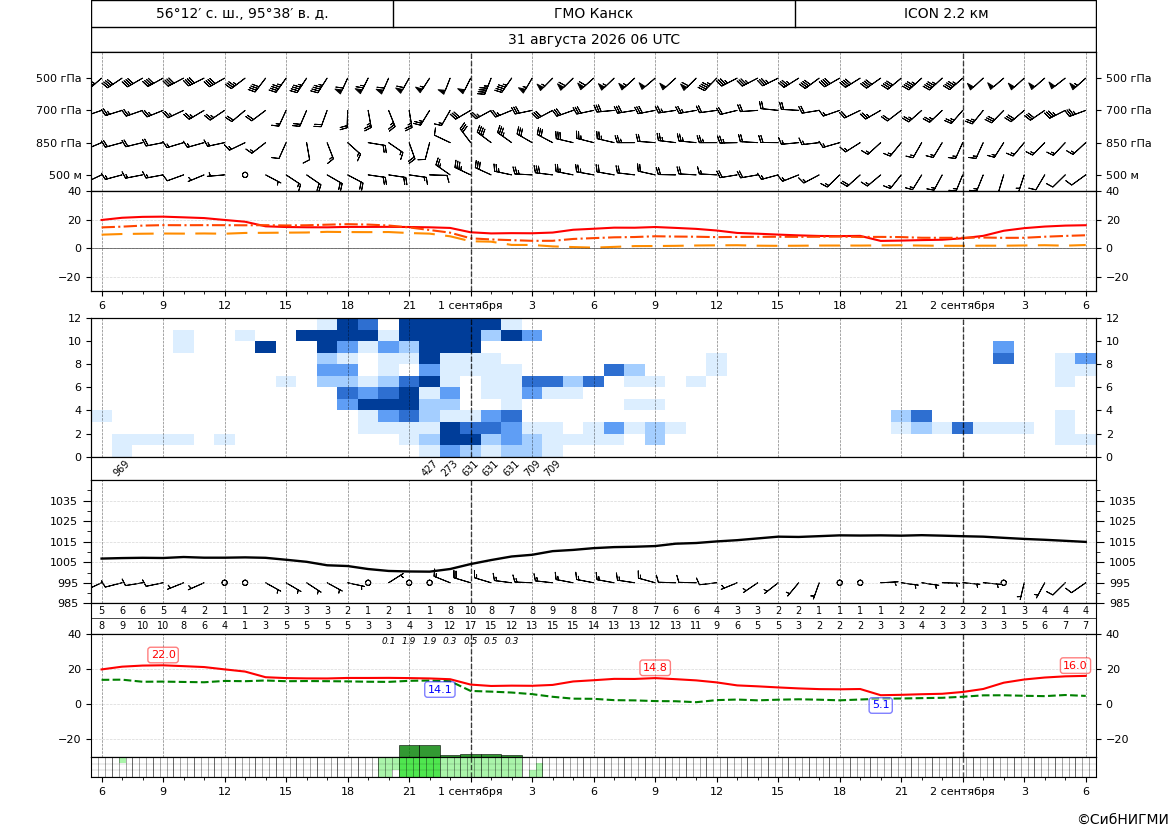Image resolution: width=1169 pixels, height=827 pixels.
Task: Click the forecast title 31 августа 2026 06 UTC
Action: tap(593, 40)
